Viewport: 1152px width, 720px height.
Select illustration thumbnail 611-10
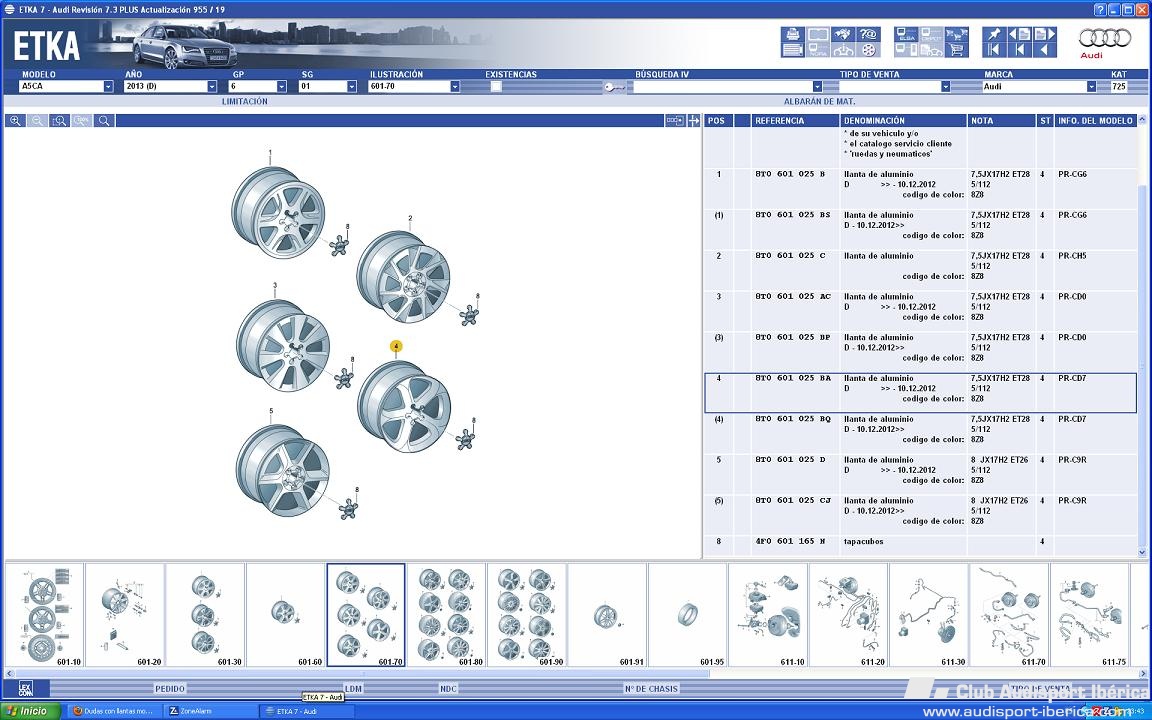[x=768, y=615]
